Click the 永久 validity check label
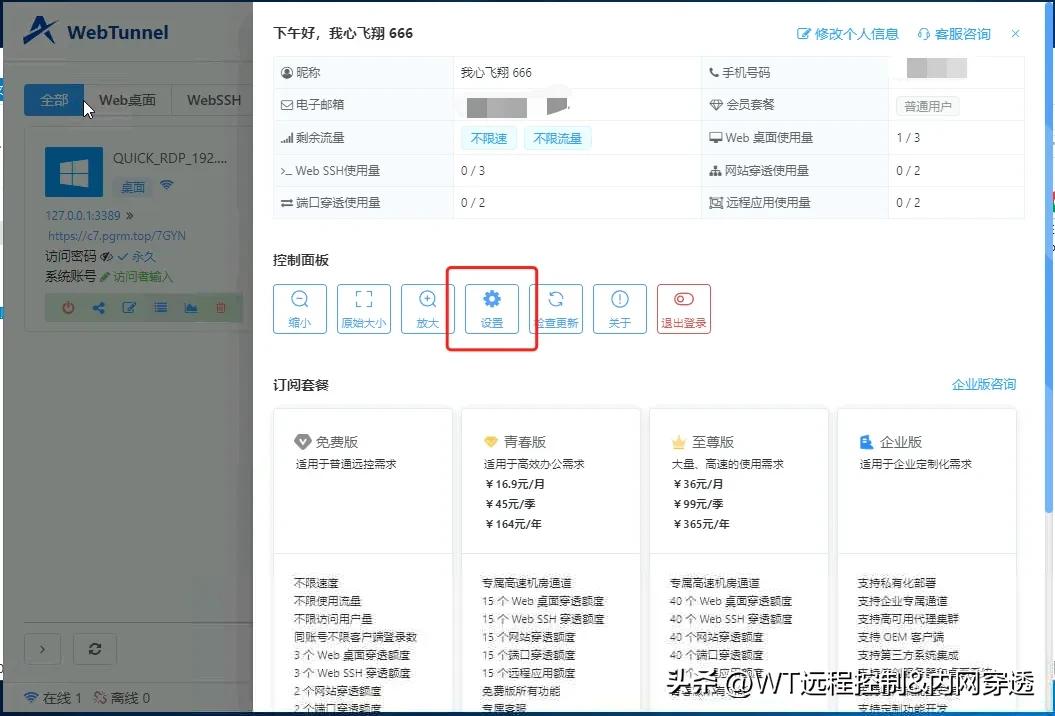The height and width of the screenshot is (716, 1055). pos(137,256)
